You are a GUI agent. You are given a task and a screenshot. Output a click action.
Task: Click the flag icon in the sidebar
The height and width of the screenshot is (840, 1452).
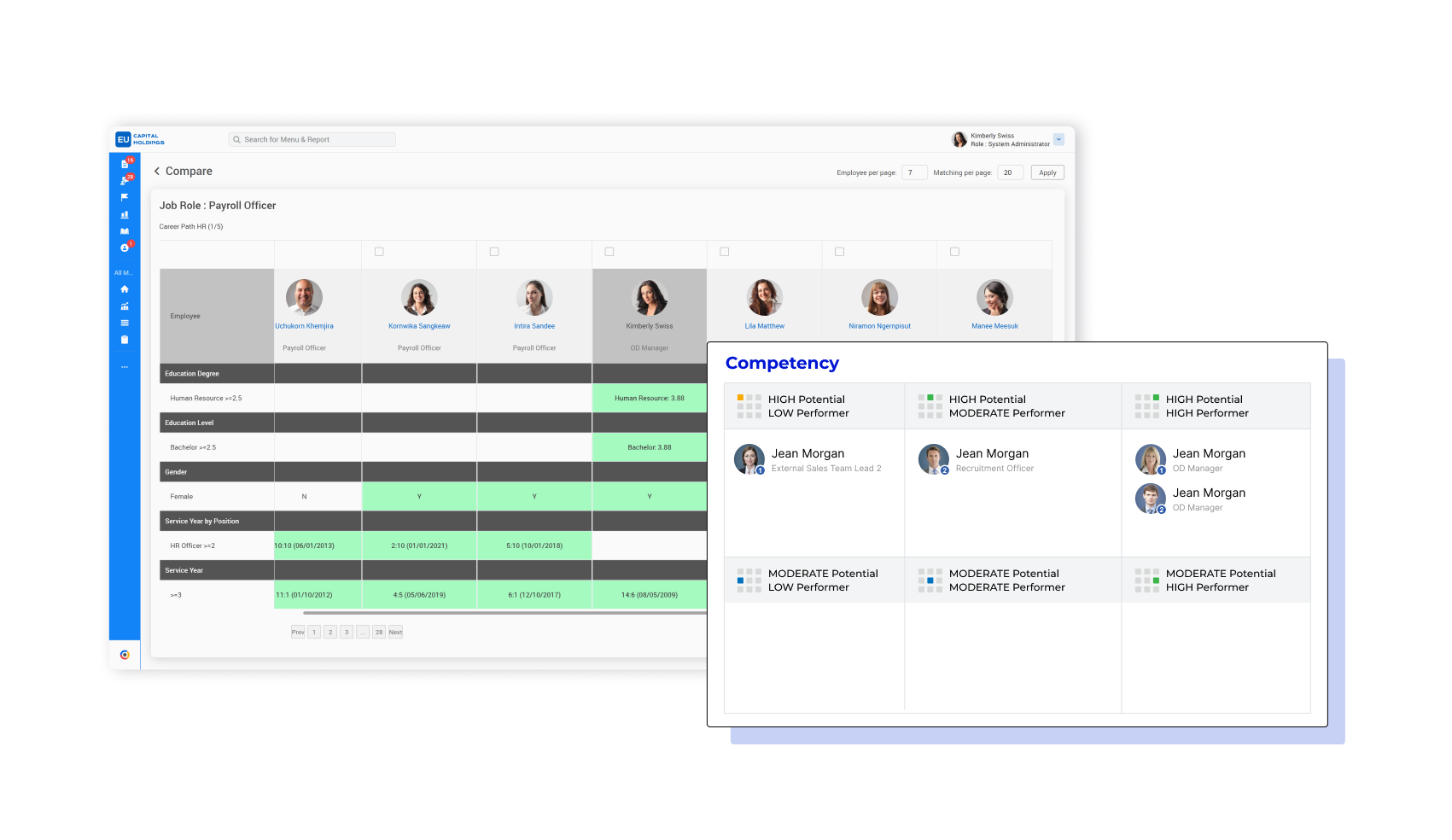point(125,197)
